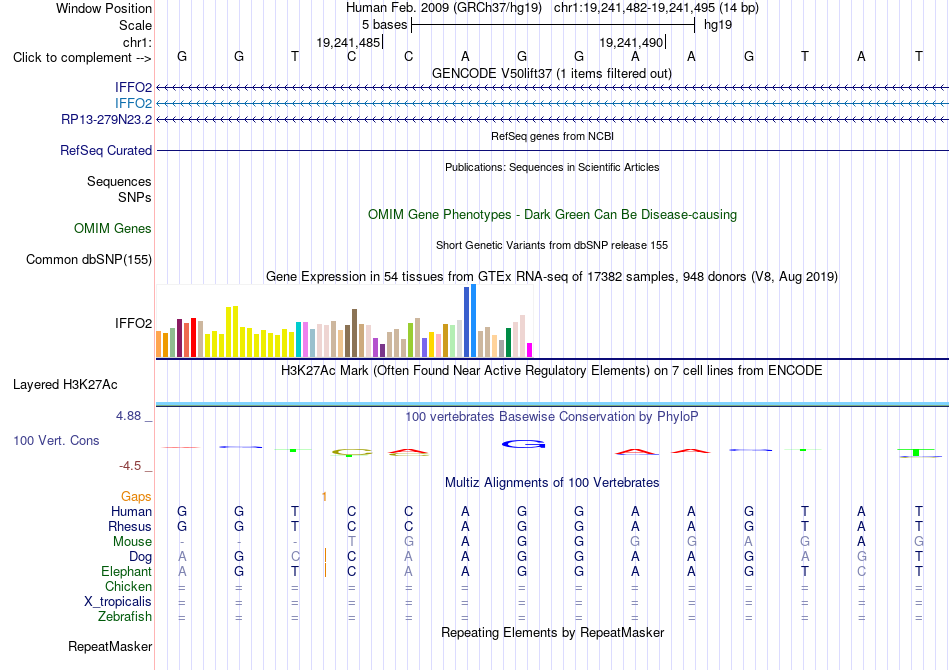Click the orange Gaps label

pos(136,496)
